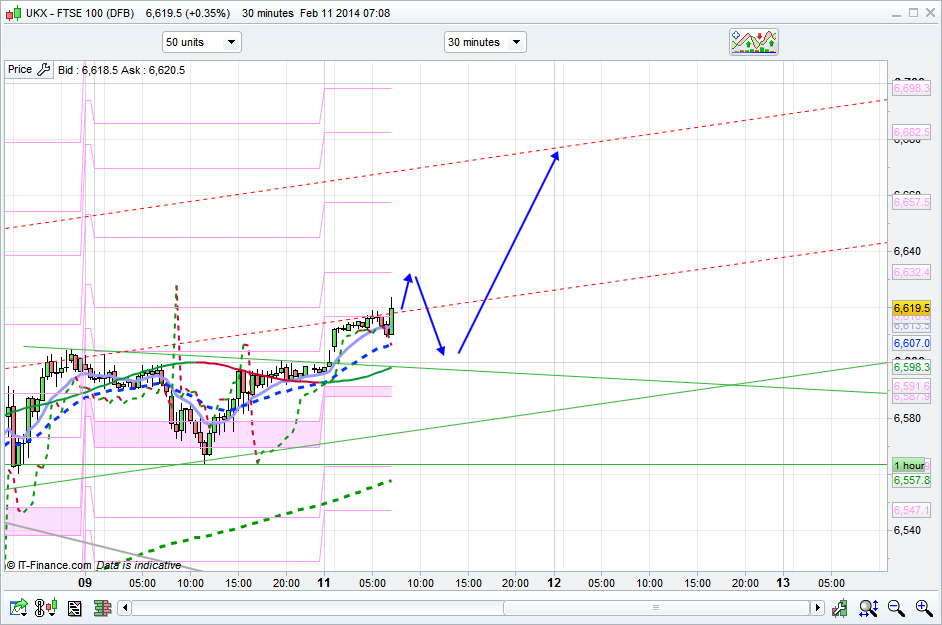Click the chart list/template icon in bottom toolbar
The image size is (942, 625).
(x=73, y=607)
